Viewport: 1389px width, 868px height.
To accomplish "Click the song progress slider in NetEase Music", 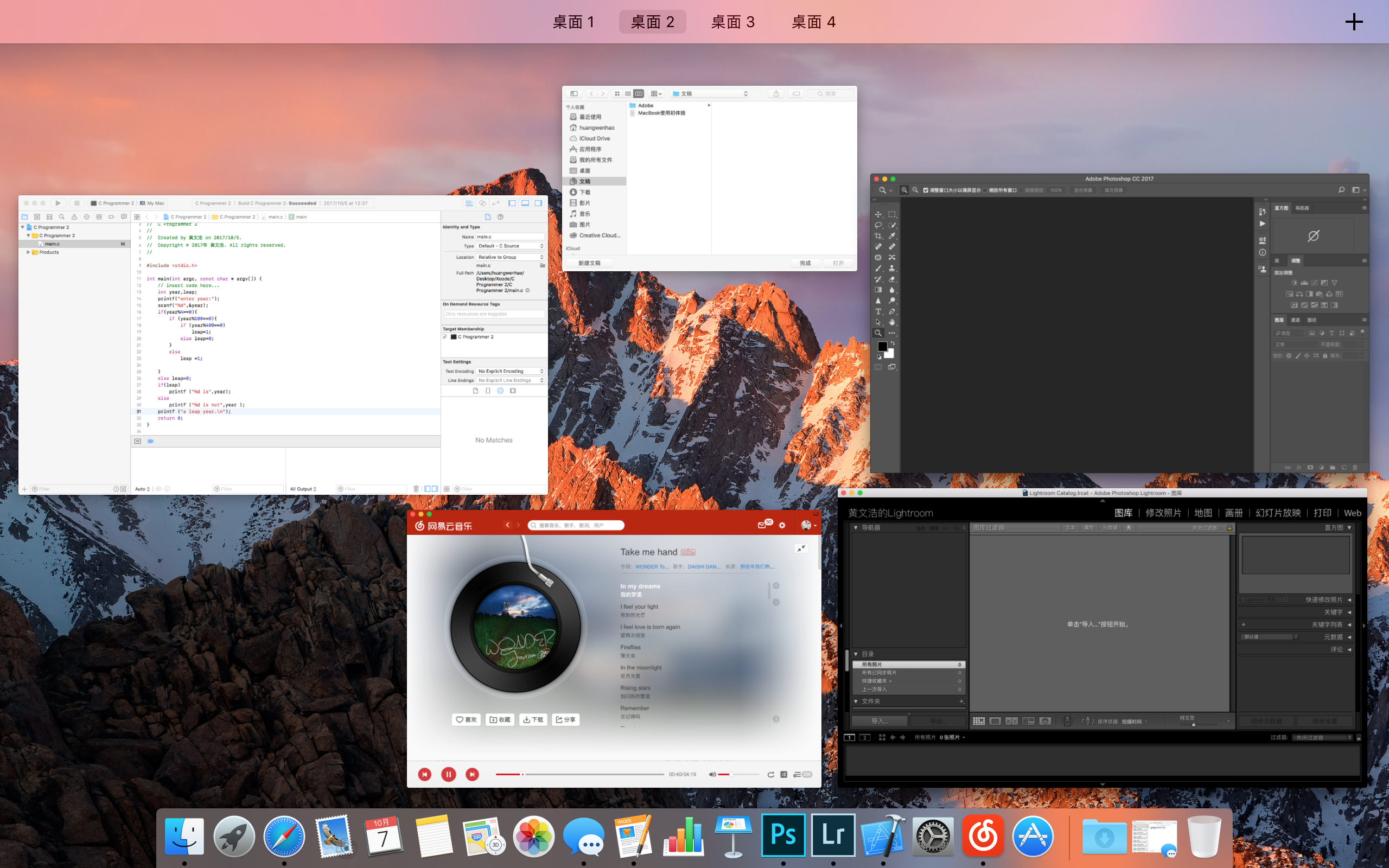I will pos(579,775).
